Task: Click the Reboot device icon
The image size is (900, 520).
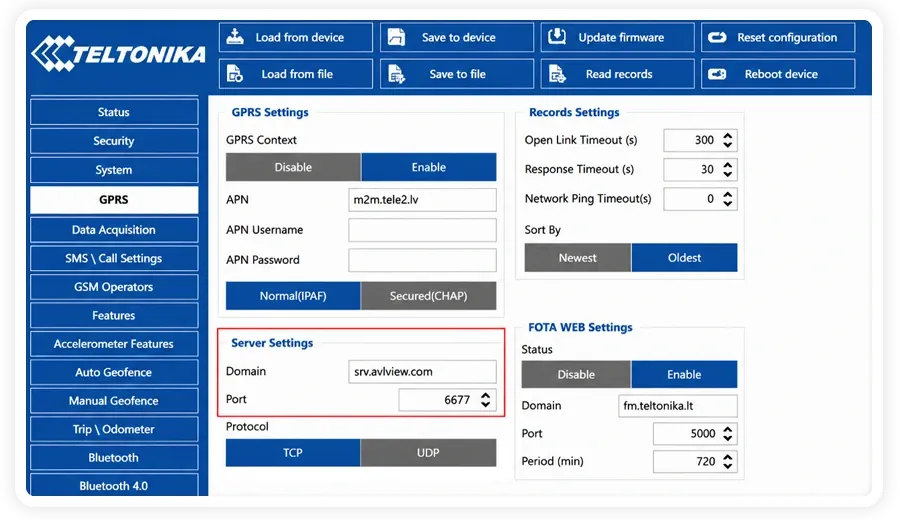Action: [x=717, y=74]
